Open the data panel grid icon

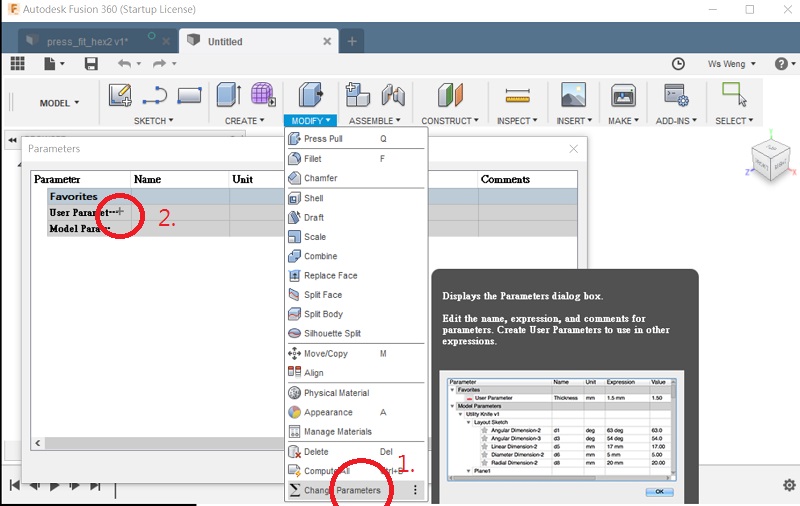pos(17,63)
